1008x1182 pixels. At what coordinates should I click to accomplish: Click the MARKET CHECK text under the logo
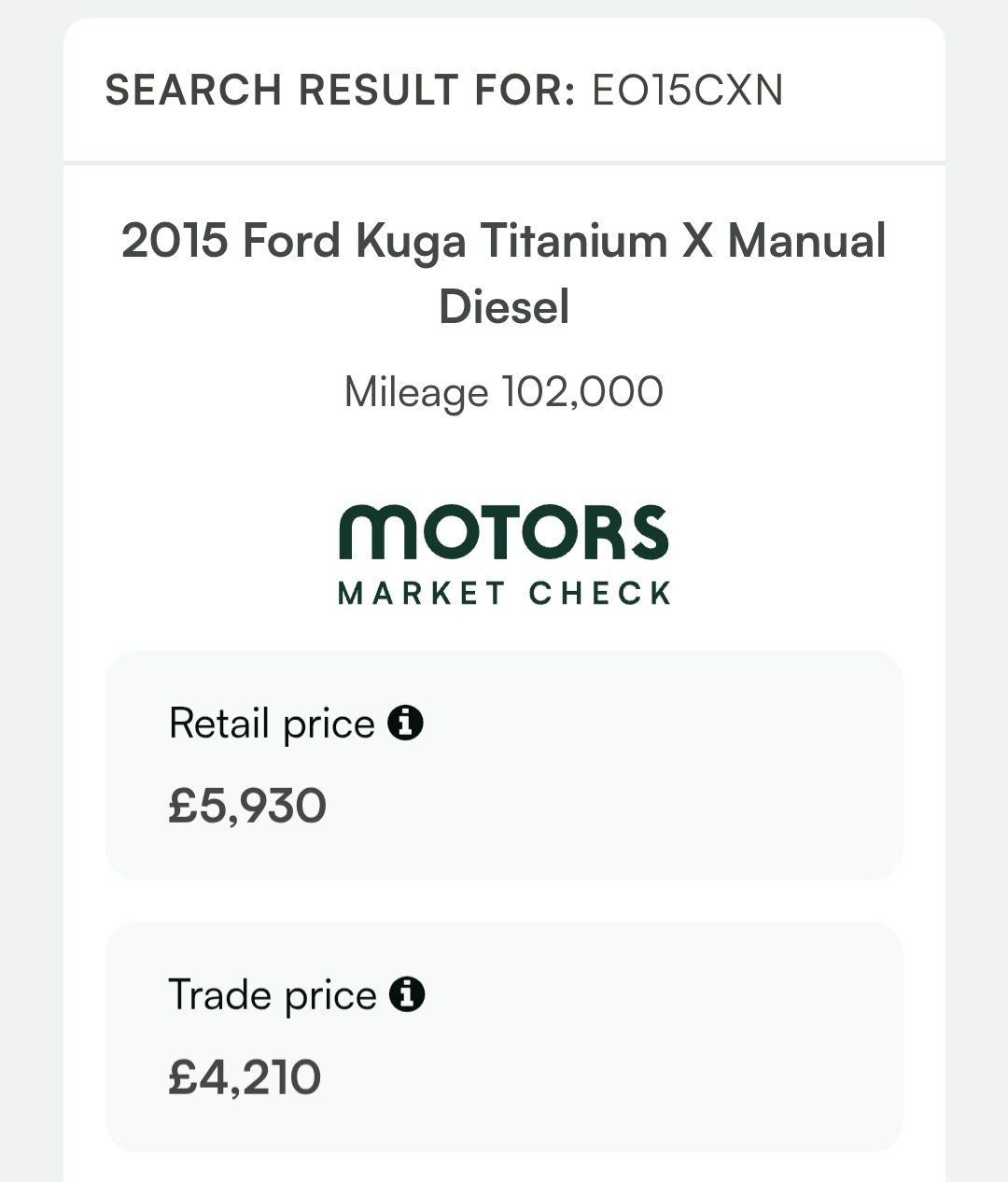(x=502, y=592)
